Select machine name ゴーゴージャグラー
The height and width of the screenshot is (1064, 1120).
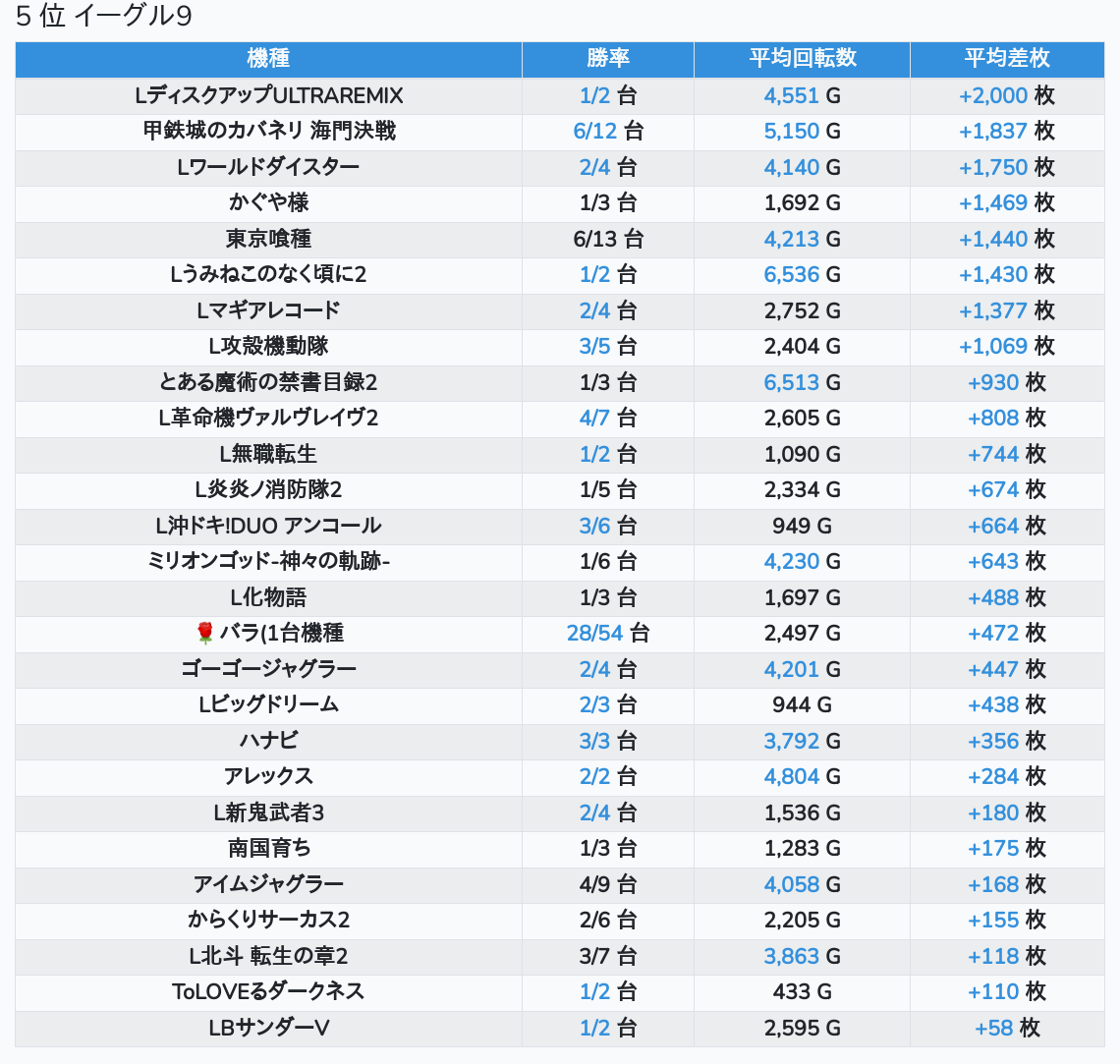[268, 669]
